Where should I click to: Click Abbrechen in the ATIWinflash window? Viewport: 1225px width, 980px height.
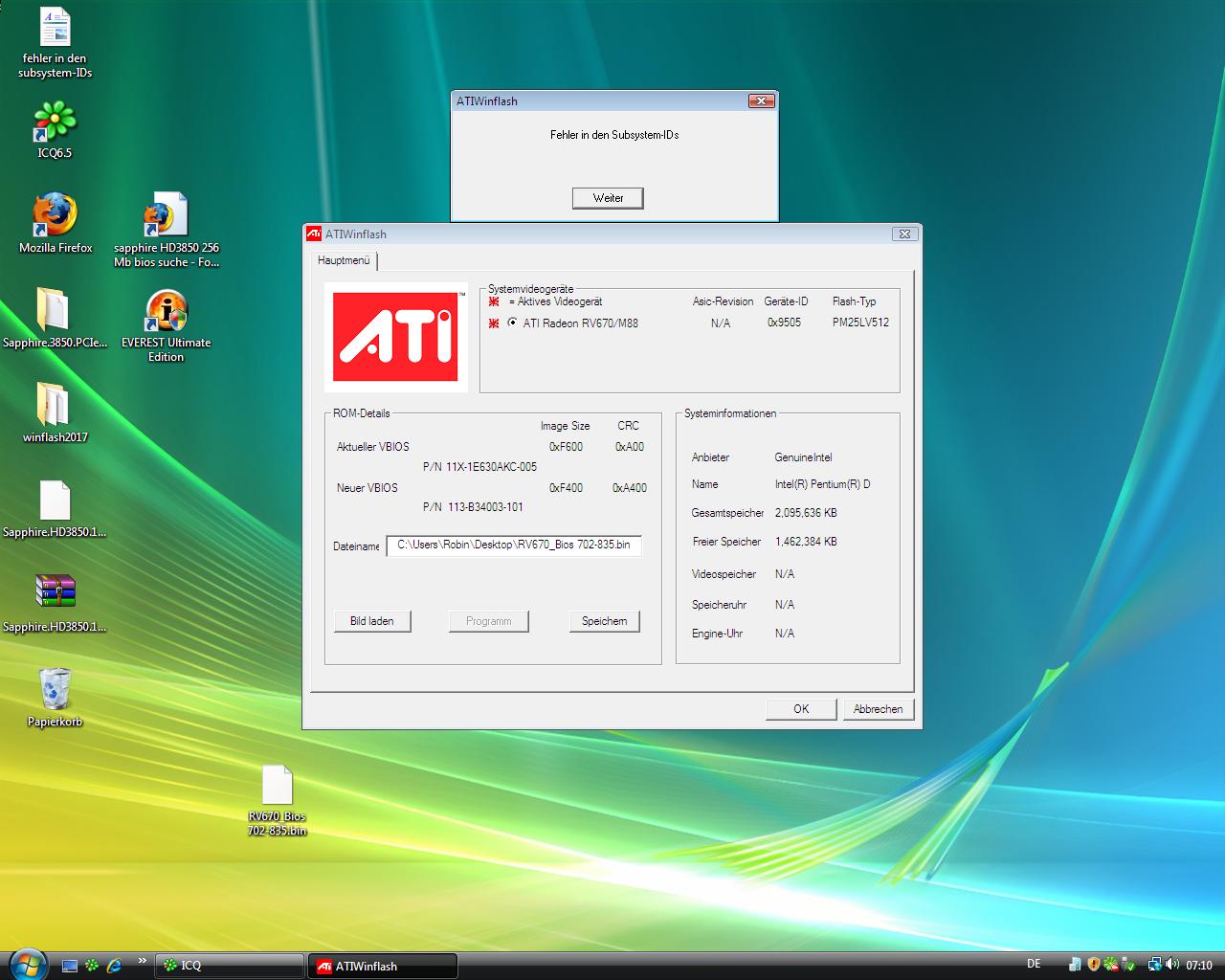(x=878, y=709)
